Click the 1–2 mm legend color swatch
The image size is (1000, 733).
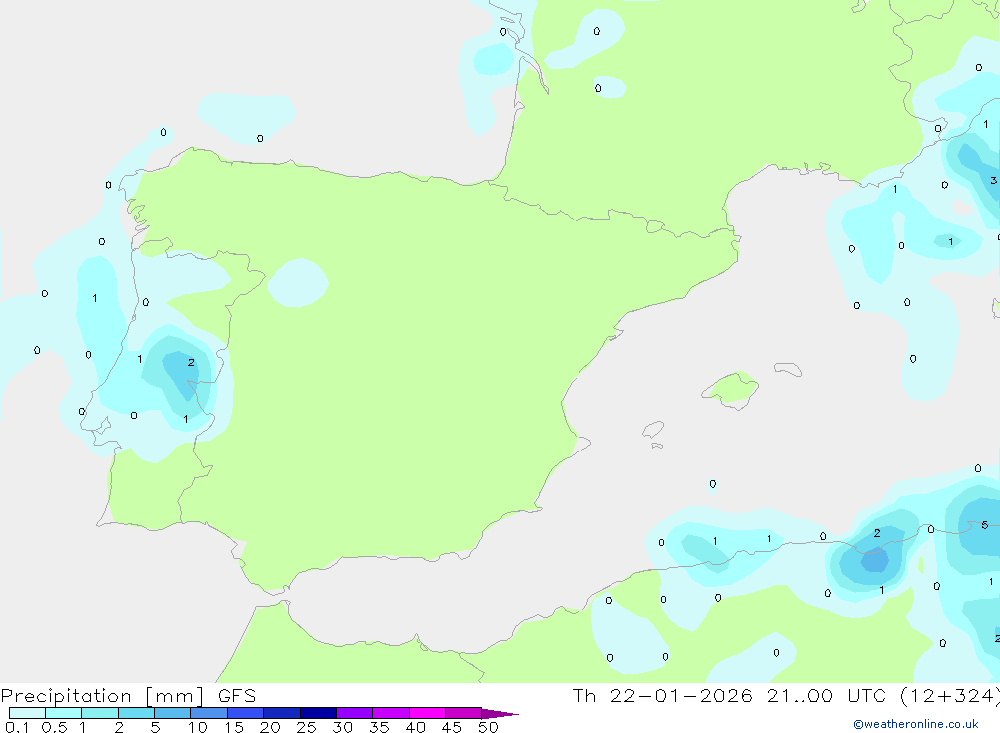point(100,713)
